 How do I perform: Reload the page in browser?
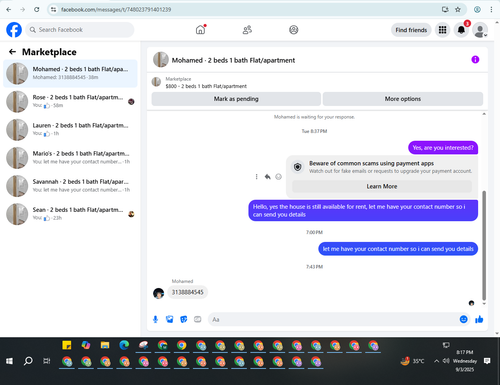(37, 10)
